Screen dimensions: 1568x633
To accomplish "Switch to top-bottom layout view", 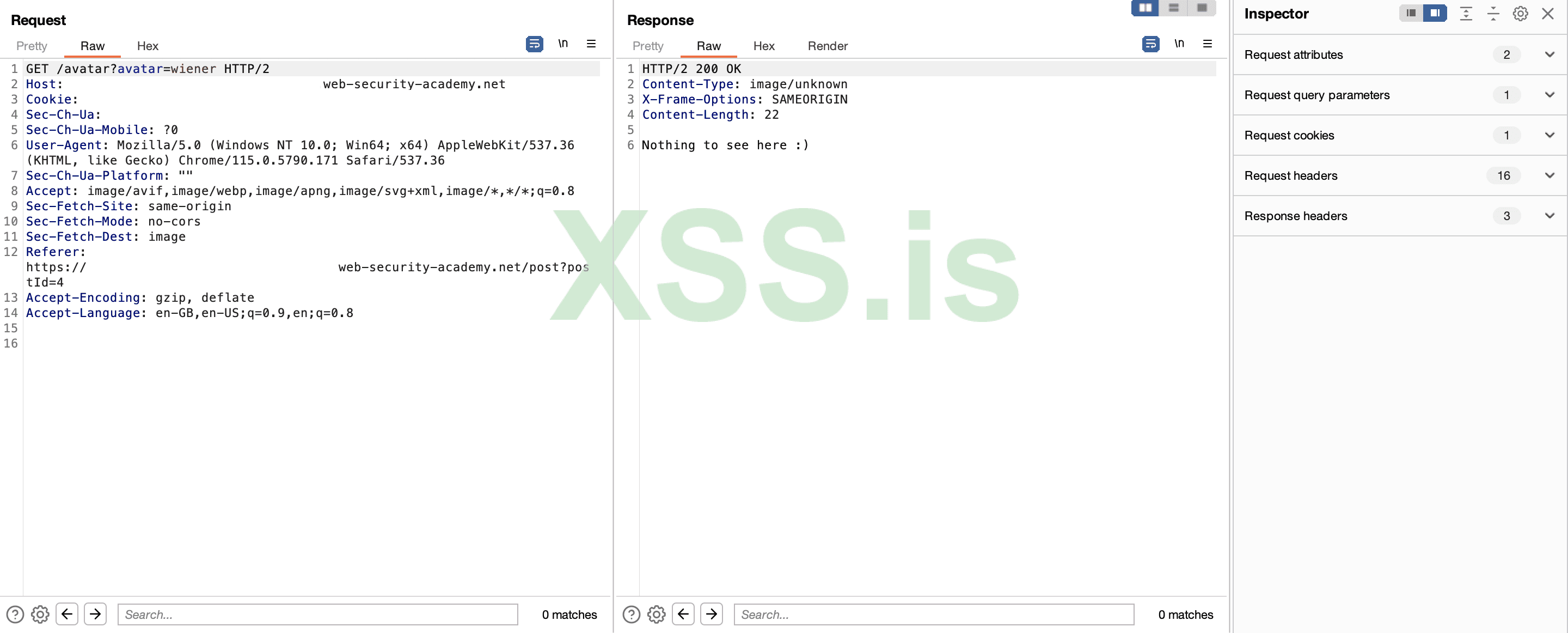I will [x=1173, y=8].
